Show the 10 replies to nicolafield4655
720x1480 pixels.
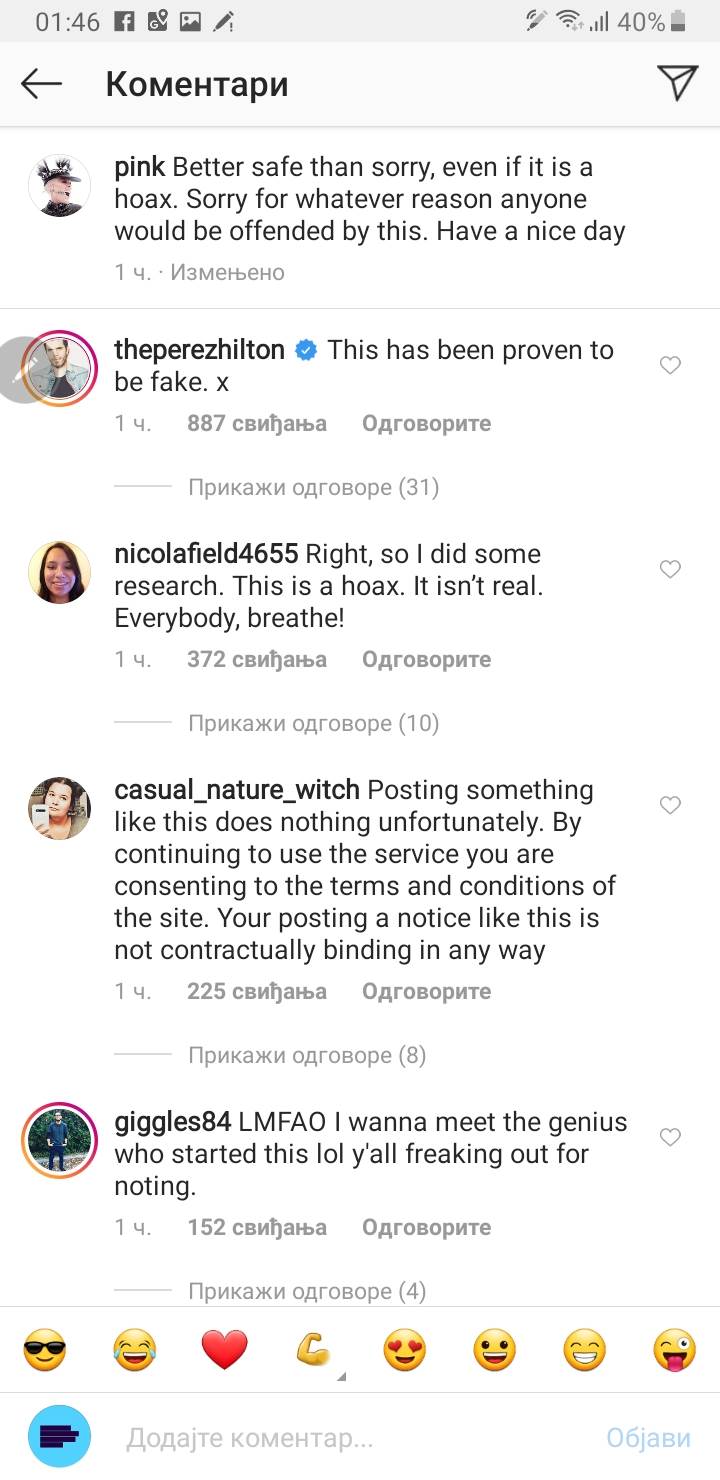[x=313, y=723]
